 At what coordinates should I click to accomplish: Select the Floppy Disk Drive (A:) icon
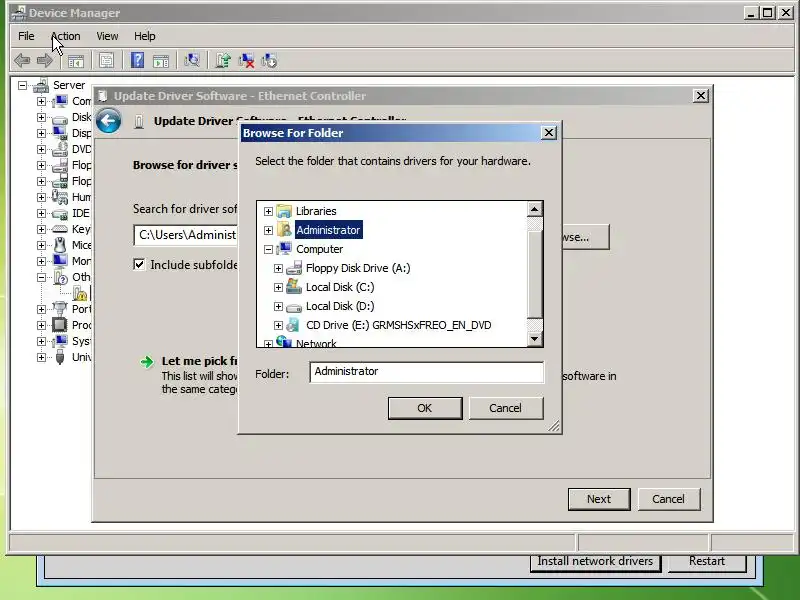(x=294, y=268)
